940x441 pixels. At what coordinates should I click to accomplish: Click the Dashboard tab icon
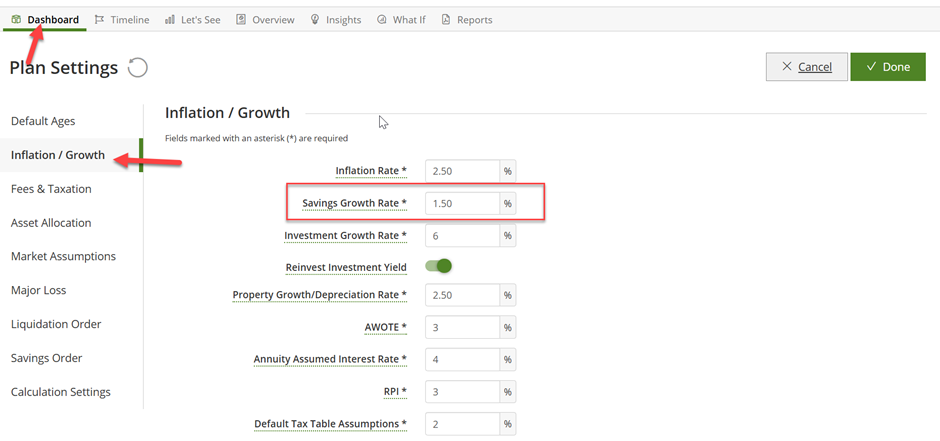coord(16,20)
